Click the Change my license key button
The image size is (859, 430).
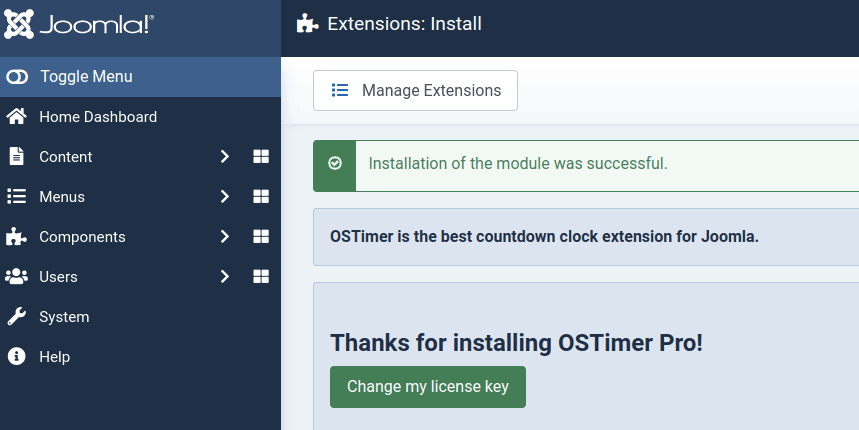[x=428, y=387]
